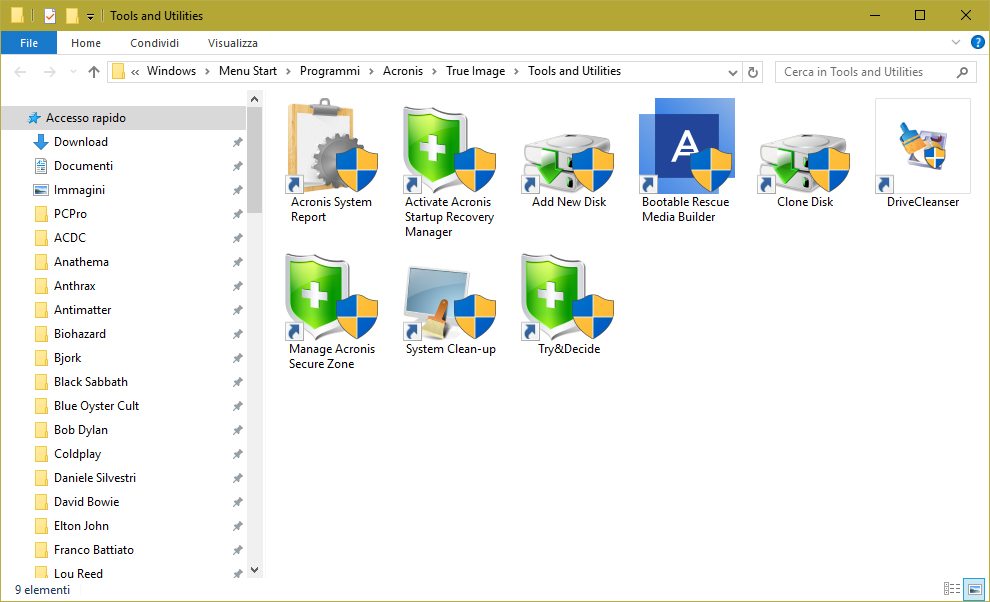The image size is (990, 602).
Task: Select Bootable Rescue Media Builder shortcut
Action: [686, 148]
